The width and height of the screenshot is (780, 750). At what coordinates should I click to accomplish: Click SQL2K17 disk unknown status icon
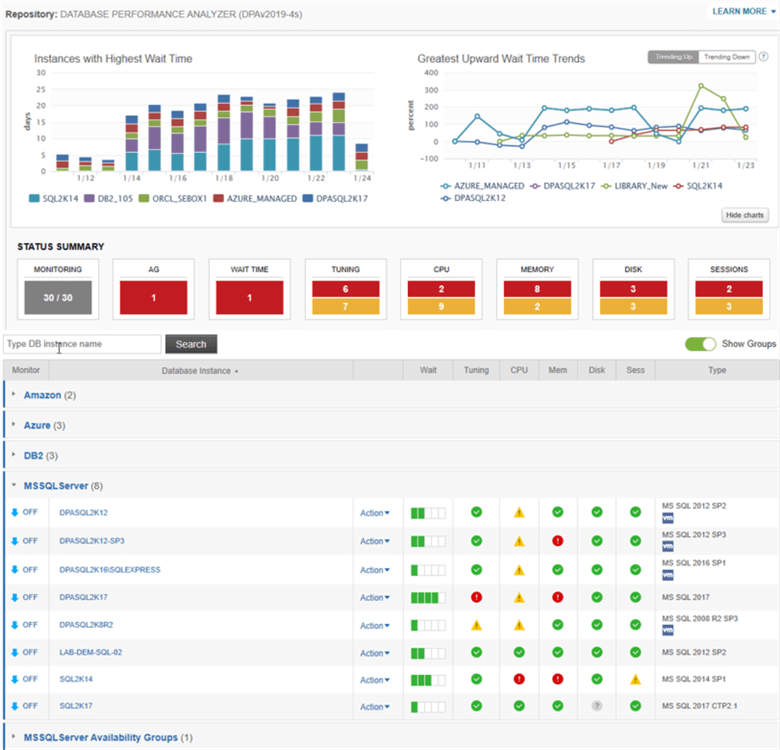tap(597, 706)
